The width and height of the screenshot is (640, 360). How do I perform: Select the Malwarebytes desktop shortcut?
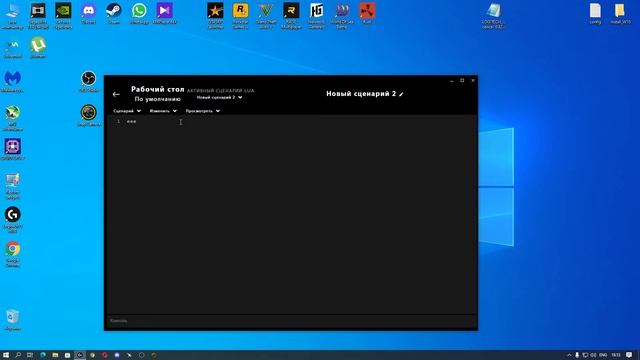click(12, 82)
